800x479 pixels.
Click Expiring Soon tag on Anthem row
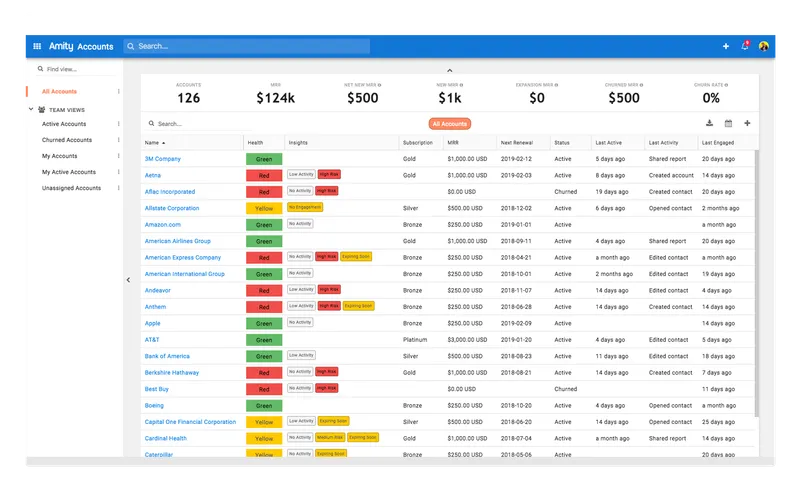[x=359, y=306]
